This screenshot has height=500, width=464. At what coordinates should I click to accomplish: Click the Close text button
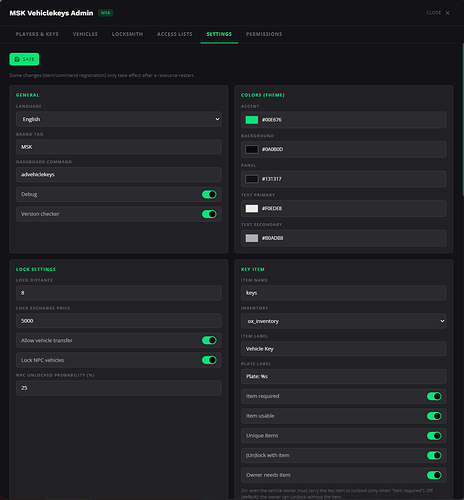click(434, 13)
